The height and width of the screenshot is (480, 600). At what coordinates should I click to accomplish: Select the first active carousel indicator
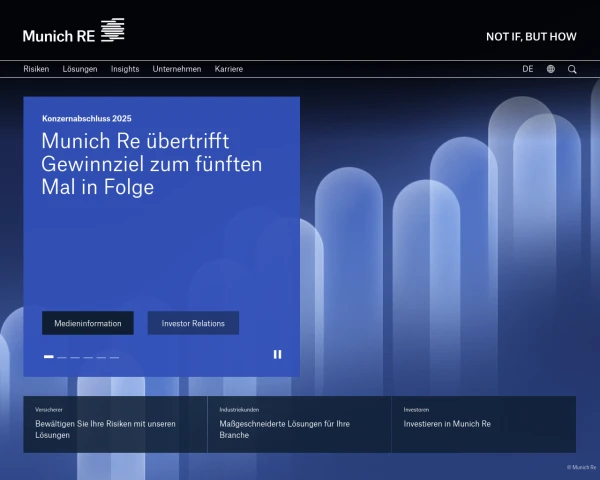[x=49, y=357]
